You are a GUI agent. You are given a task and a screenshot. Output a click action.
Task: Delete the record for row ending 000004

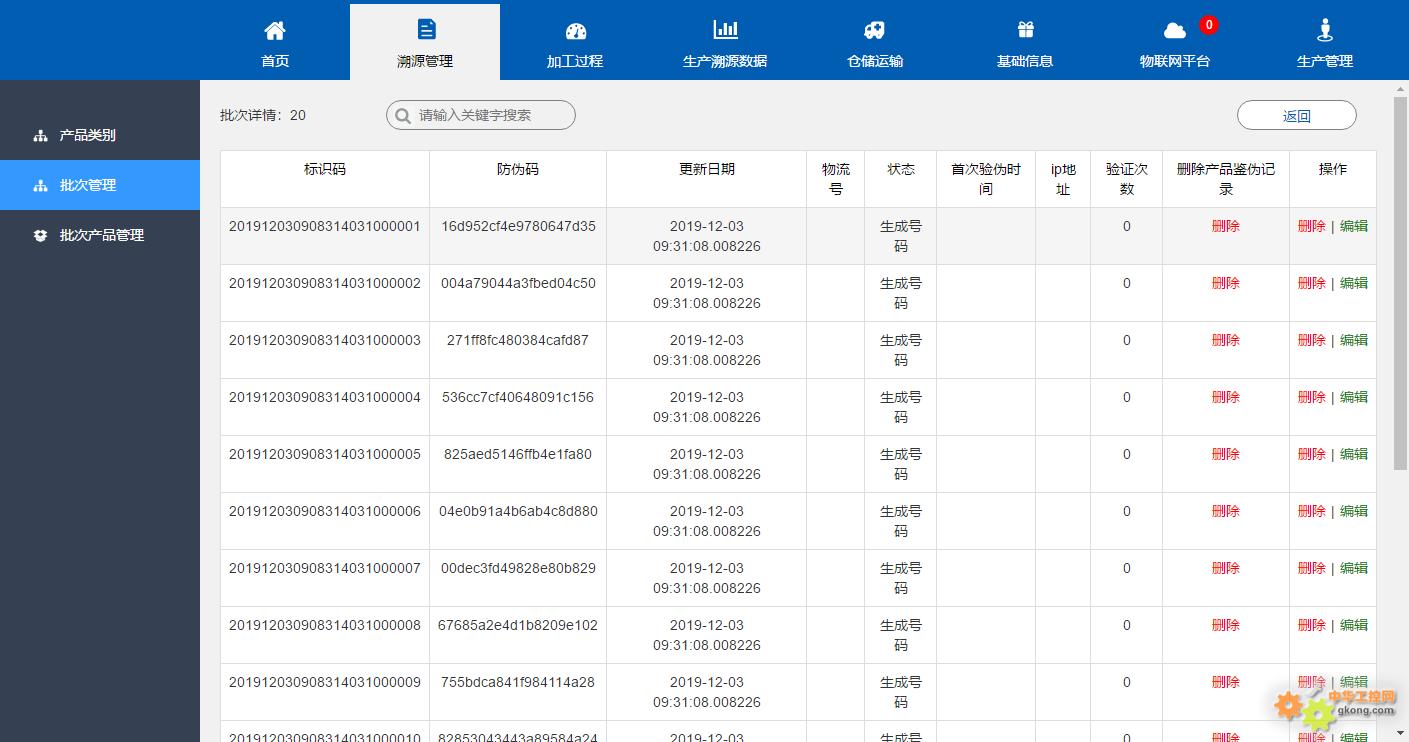tap(1311, 397)
